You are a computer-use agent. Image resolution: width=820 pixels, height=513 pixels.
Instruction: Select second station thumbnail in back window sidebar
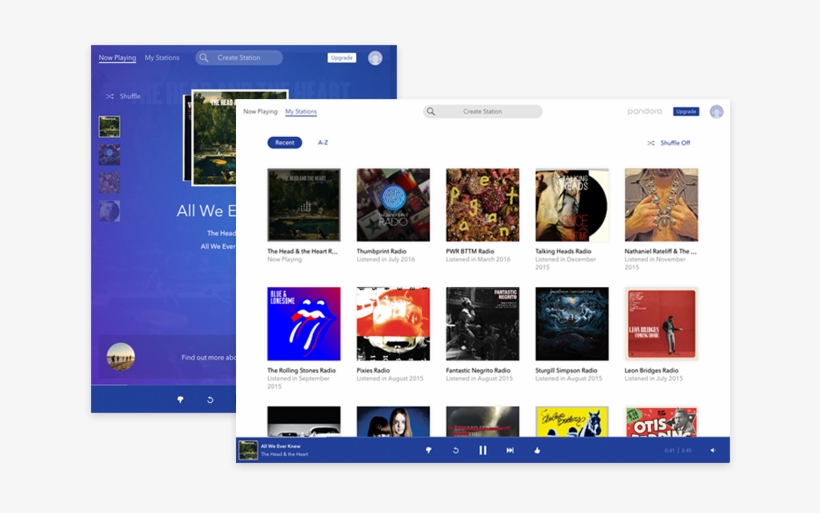tap(109, 155)
